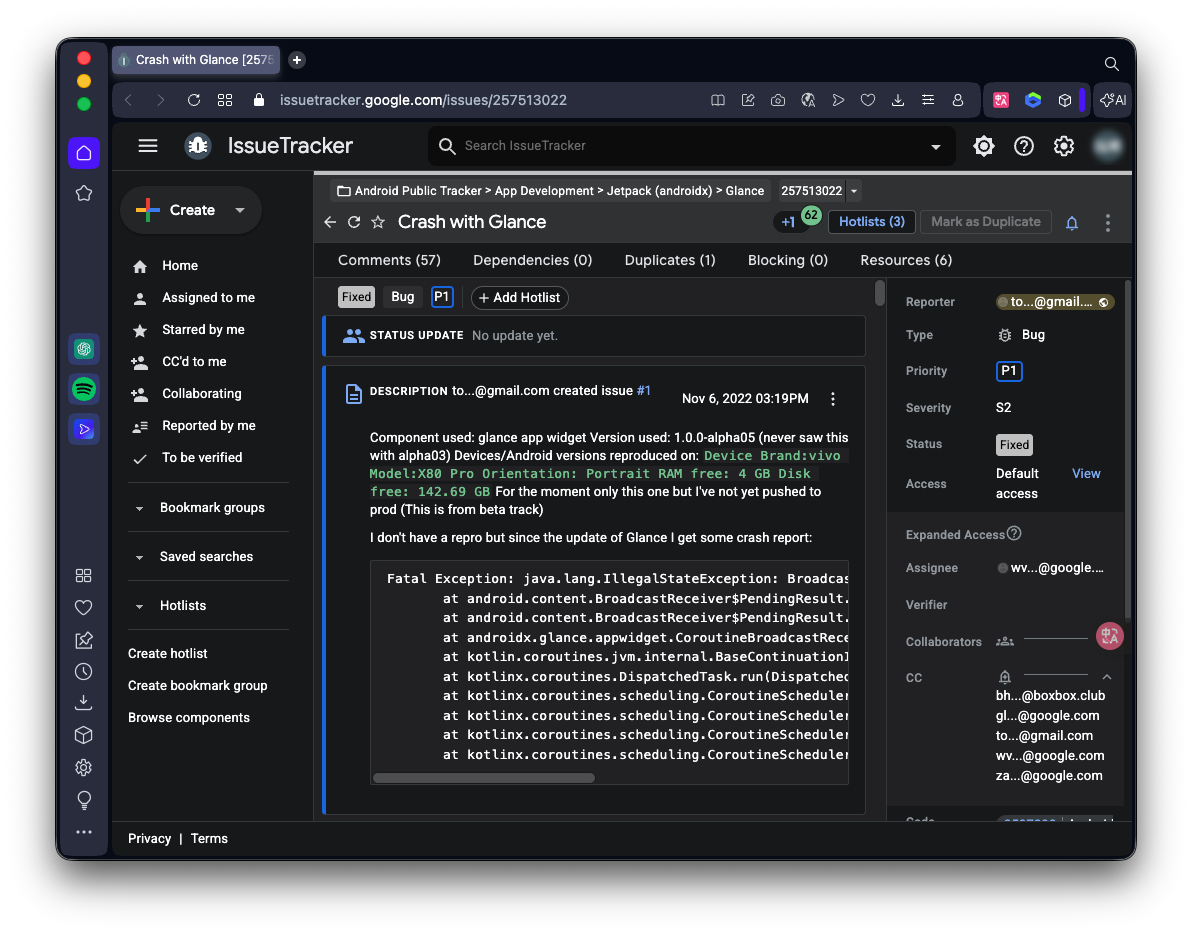Expand the Bookmark groups section

click(139, 508)
